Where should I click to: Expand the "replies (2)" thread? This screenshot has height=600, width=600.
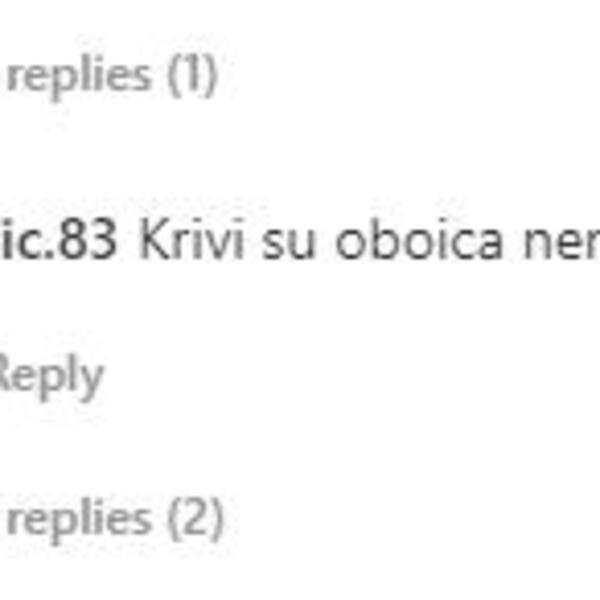click(114, 519)
